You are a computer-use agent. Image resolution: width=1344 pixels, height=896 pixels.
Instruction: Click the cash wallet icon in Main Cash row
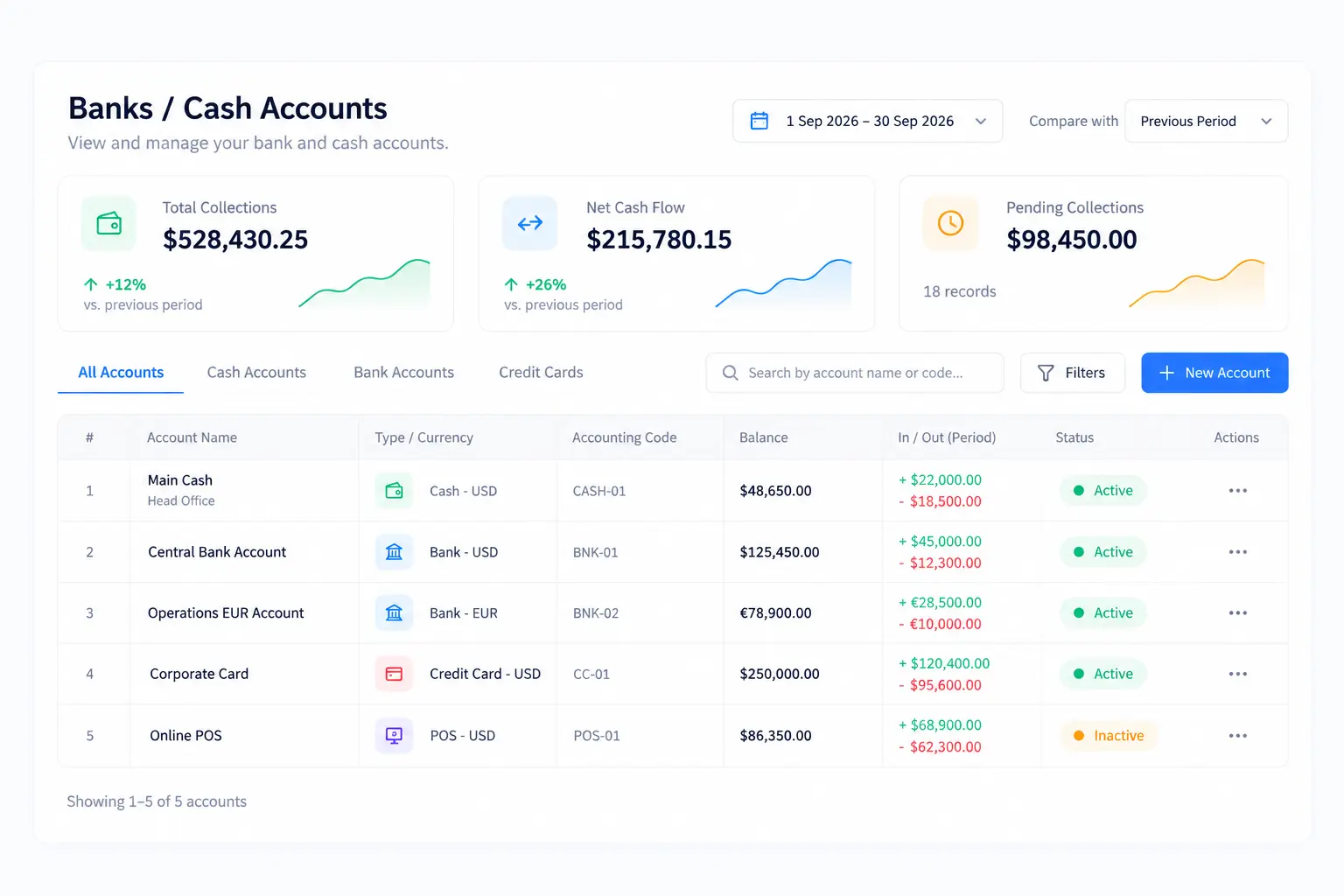coord(395,491)
